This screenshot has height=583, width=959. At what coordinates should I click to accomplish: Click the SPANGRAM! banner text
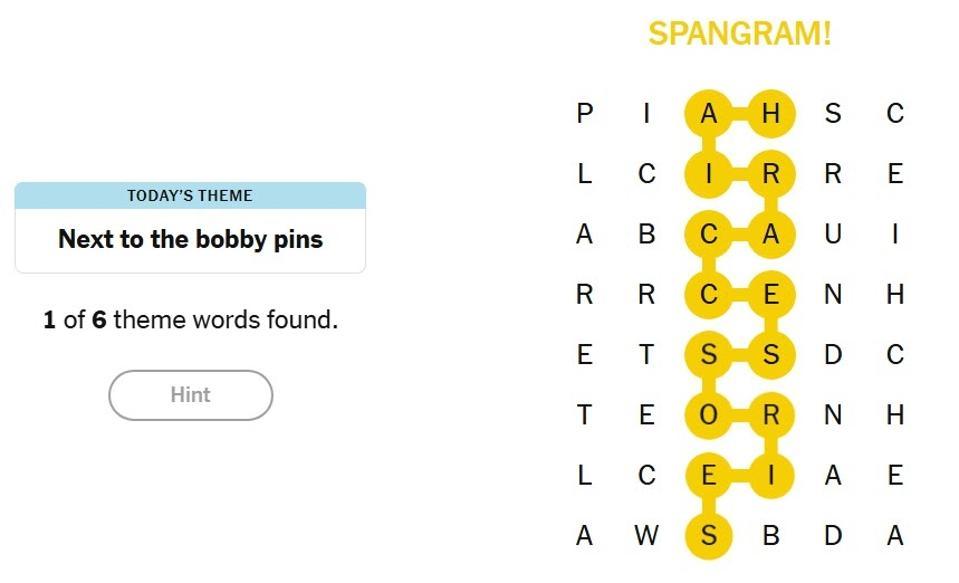(x=740, y=33)
